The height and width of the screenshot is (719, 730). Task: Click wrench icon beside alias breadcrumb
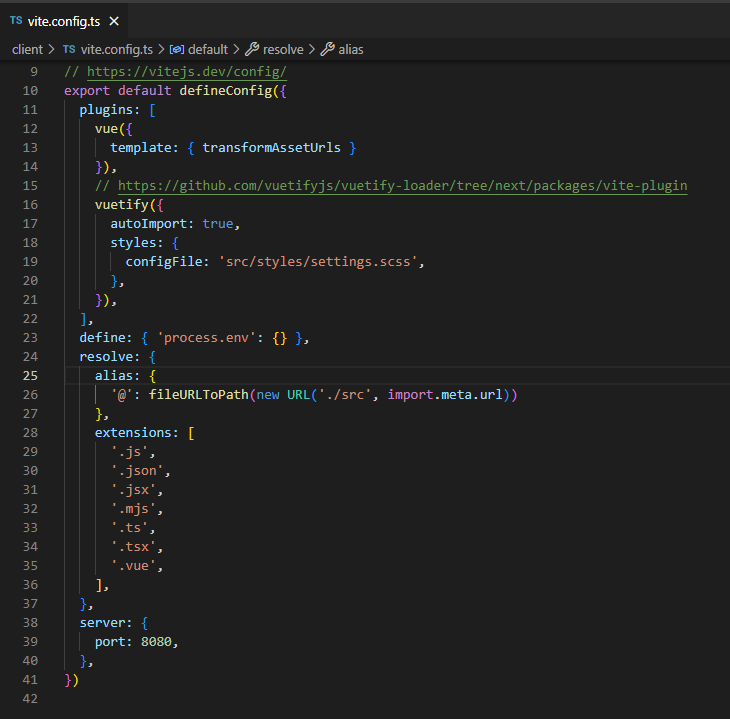327,49
